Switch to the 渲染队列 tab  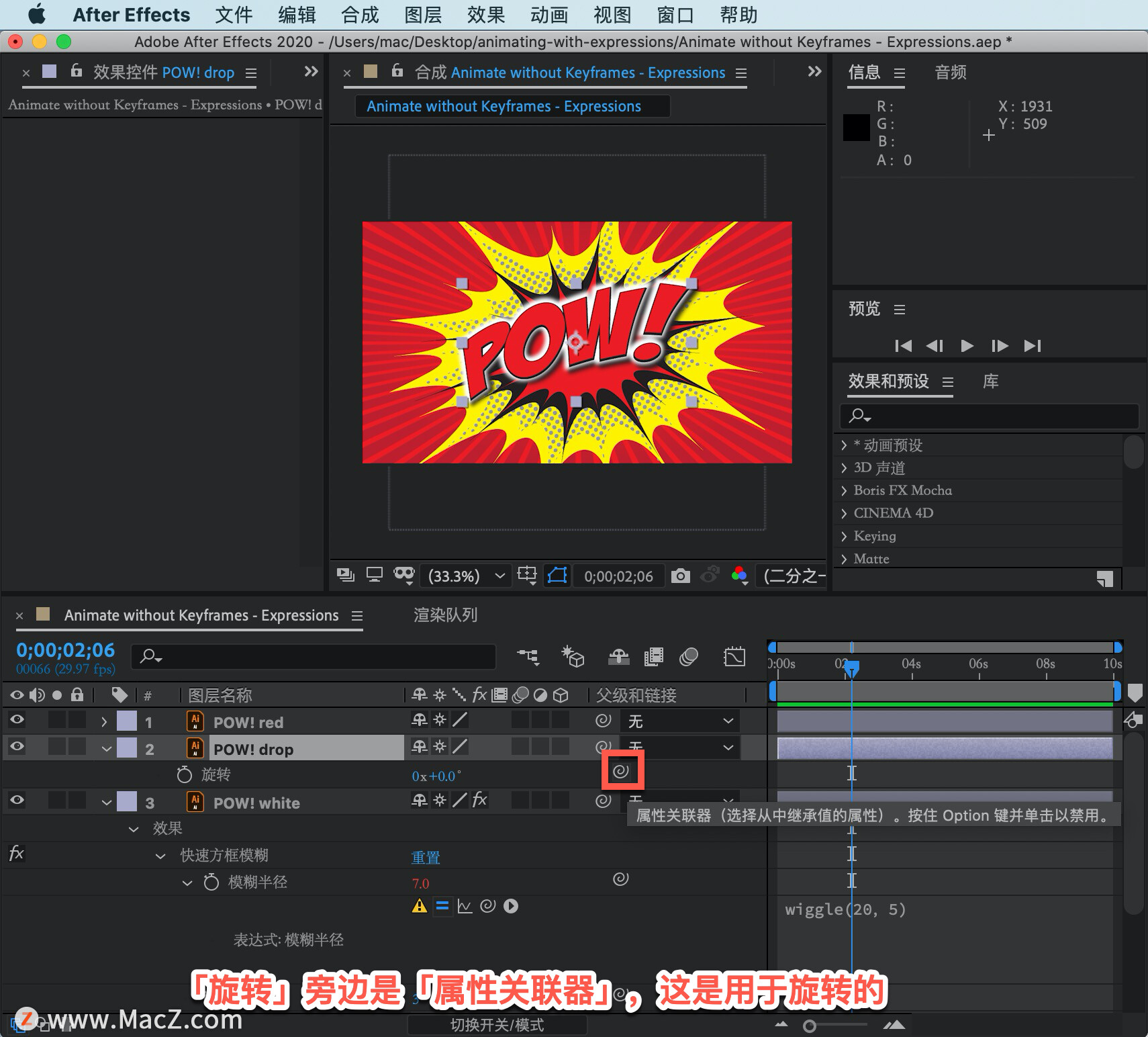click(x=446, y=615)
